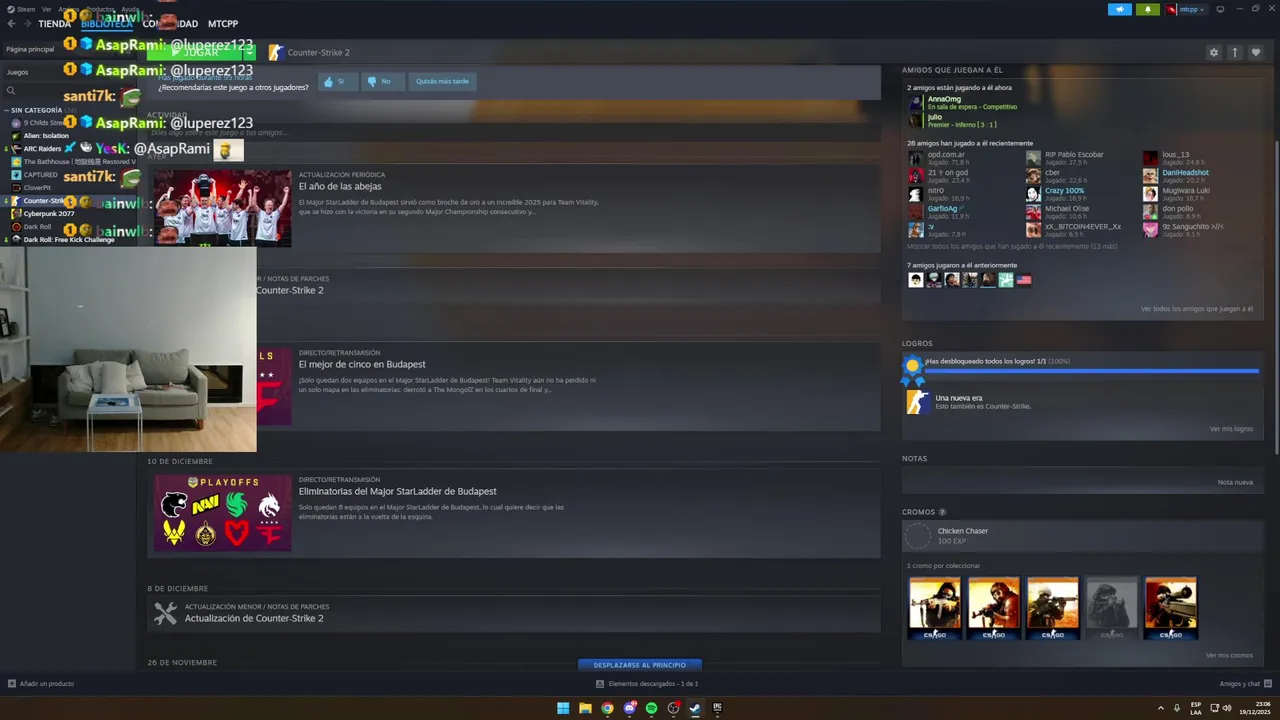This screenshot has height=720, width=1280.
Task: Click Ver mis logros link
Action: pos(1231,429)
